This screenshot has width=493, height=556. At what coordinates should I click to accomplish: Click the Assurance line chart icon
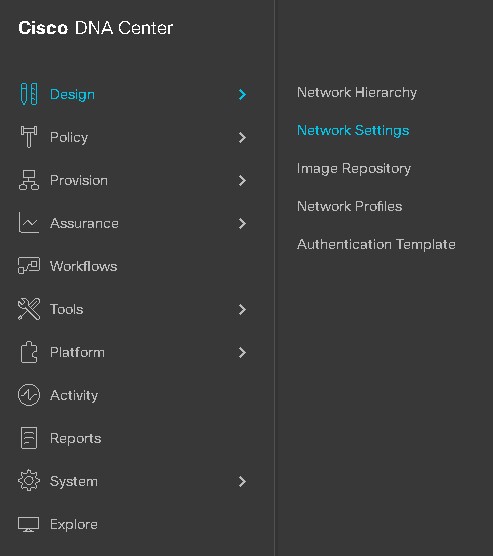[29, 223]
